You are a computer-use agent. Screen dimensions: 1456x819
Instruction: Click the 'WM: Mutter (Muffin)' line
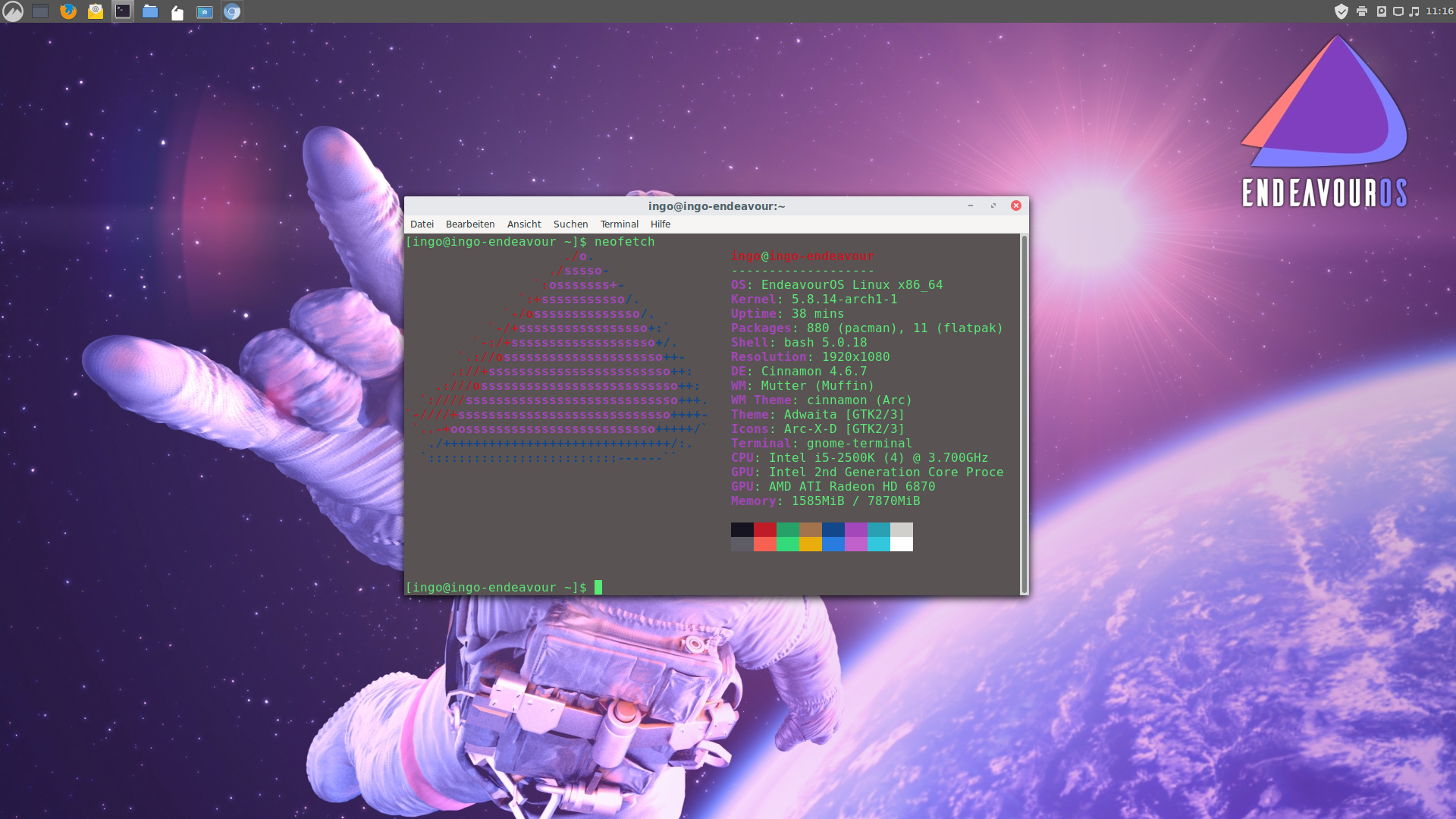pos(803,386)
